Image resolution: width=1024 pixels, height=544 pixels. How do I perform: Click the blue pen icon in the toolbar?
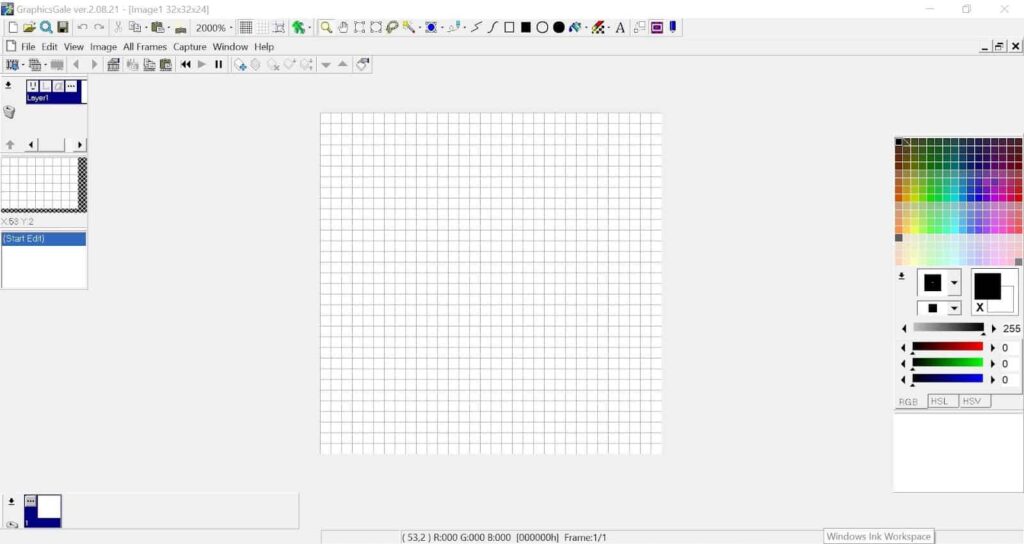coord(673,27)
